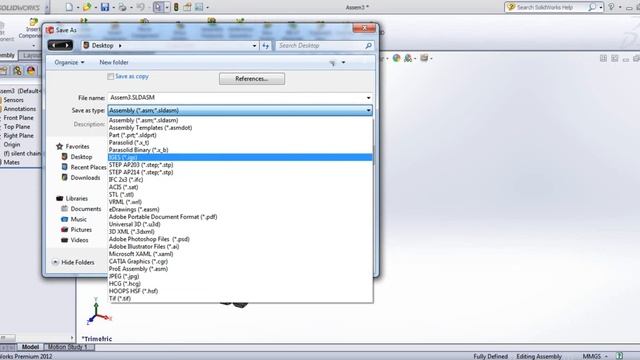
Task: Select STEP AP203 file type
Action: coord(240,165)
